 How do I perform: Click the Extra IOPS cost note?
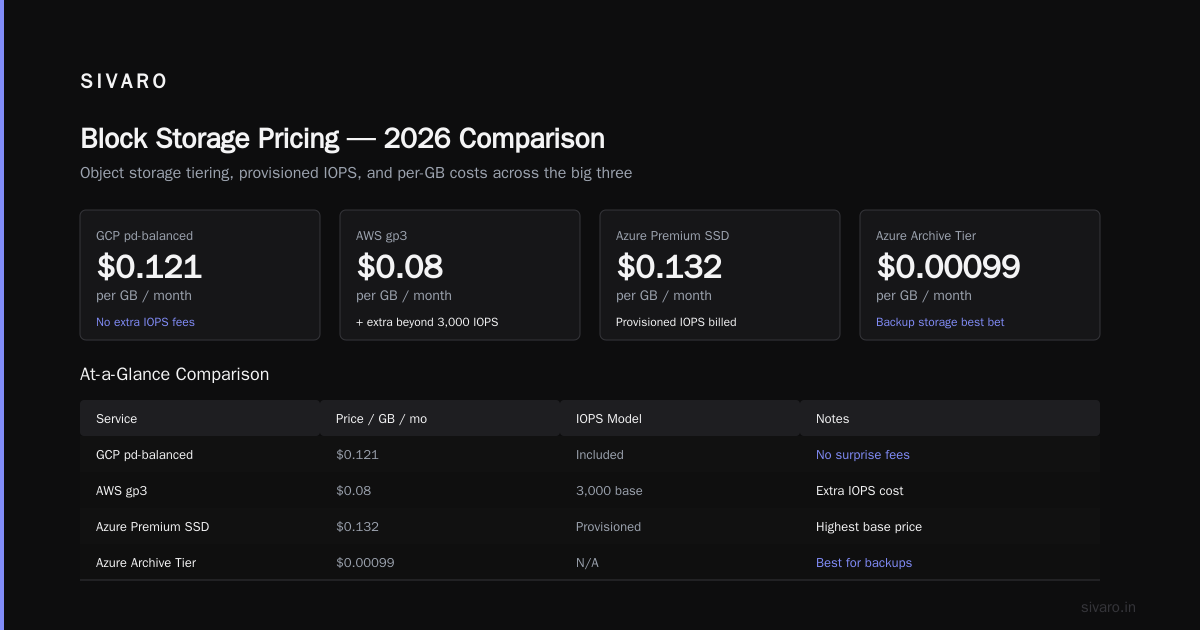tap(860, 490)
